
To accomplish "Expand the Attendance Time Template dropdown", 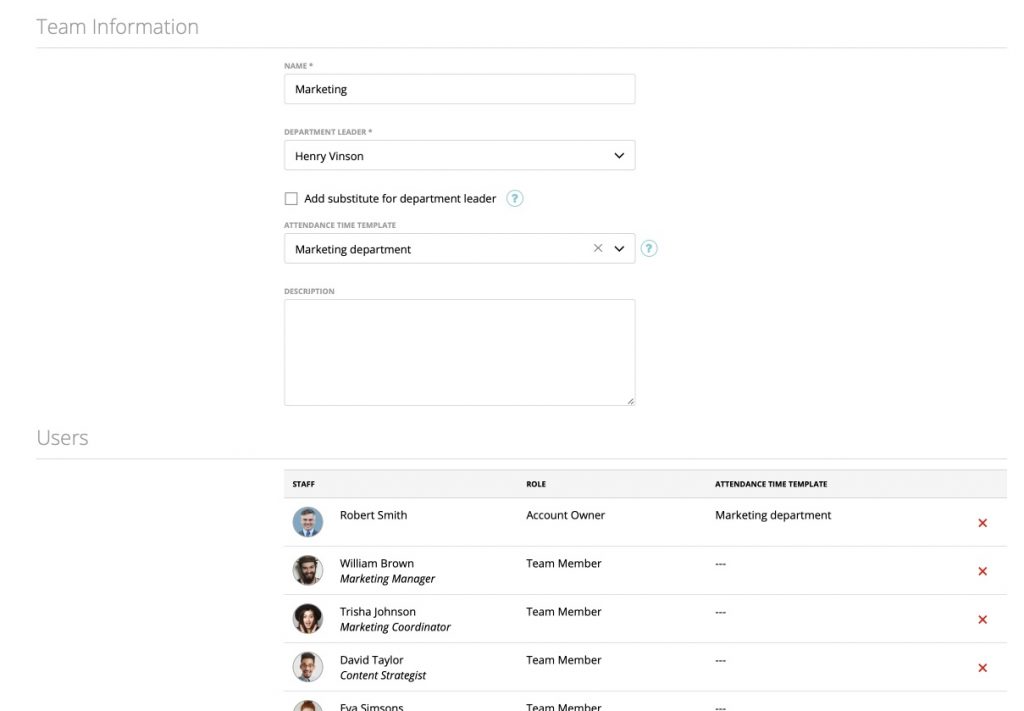I will click(x=620, y=248).
